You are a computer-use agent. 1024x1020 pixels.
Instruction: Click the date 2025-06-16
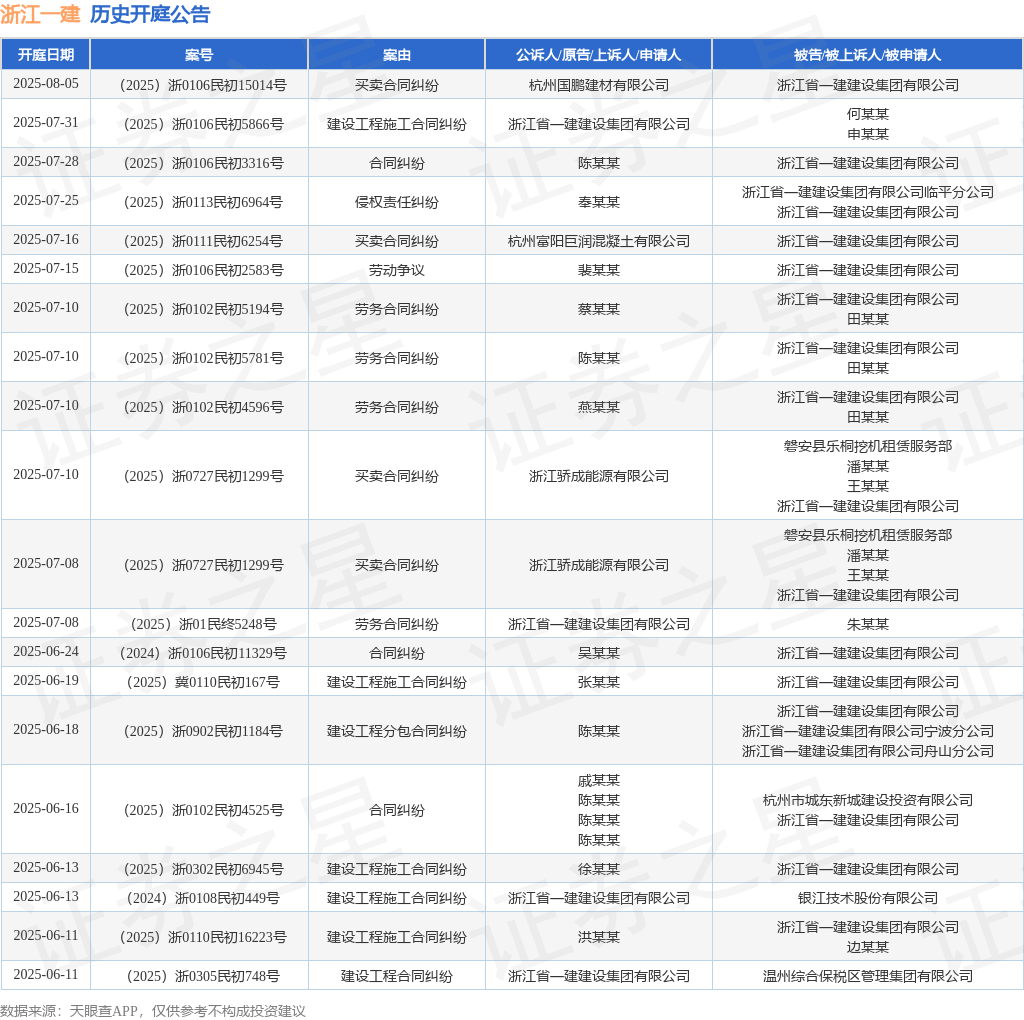(46, 808)
